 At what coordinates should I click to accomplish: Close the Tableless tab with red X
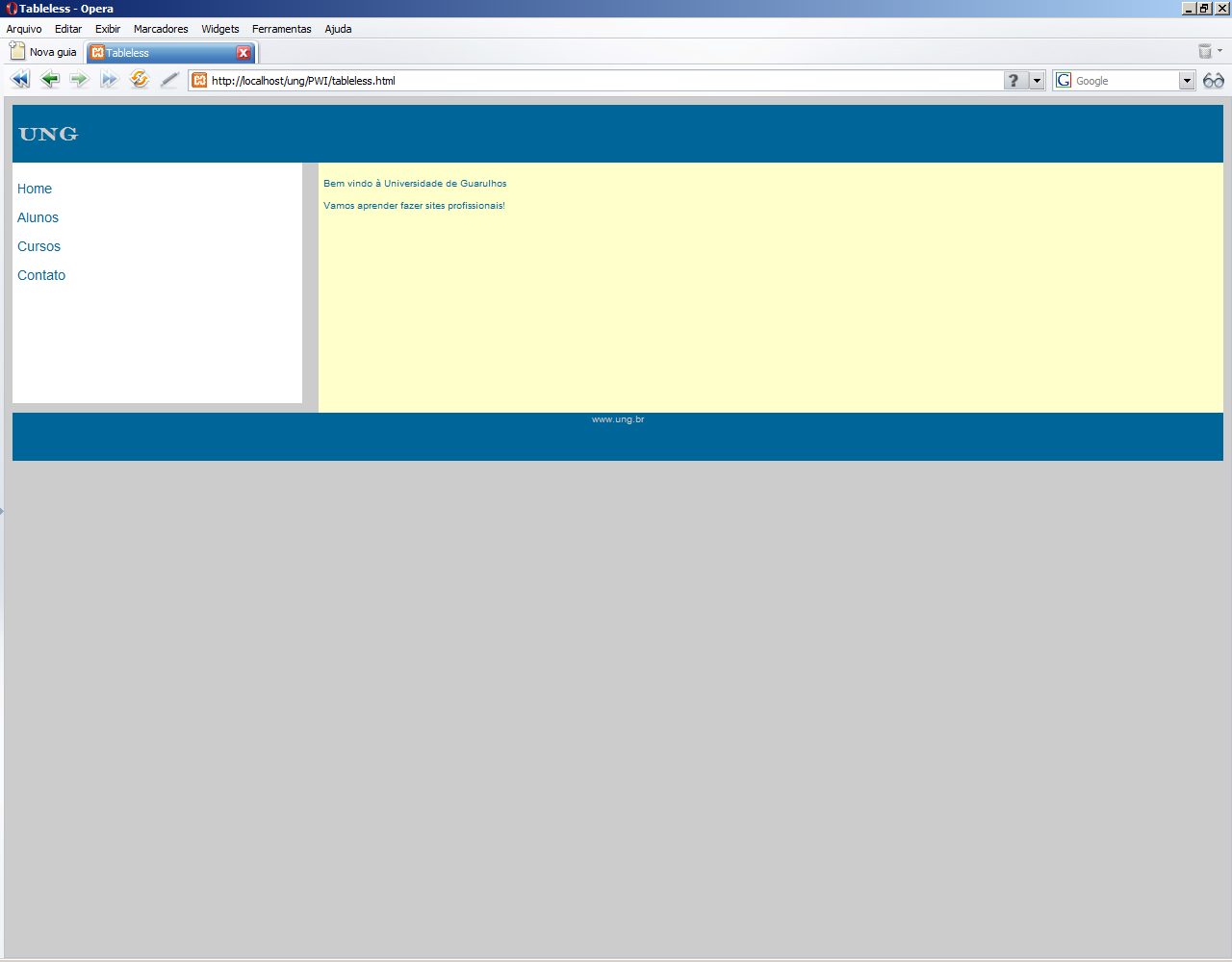[x=244, y=53]
